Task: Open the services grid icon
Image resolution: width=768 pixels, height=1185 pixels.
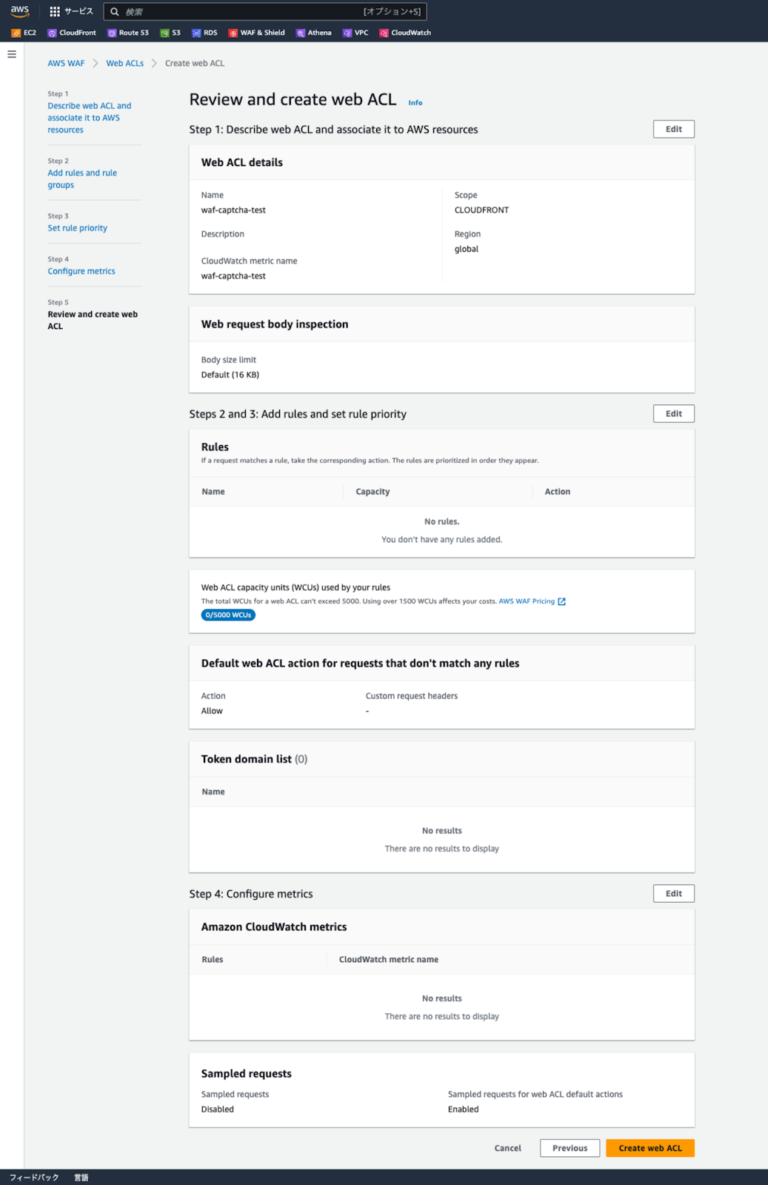Action: coord(54,11)
